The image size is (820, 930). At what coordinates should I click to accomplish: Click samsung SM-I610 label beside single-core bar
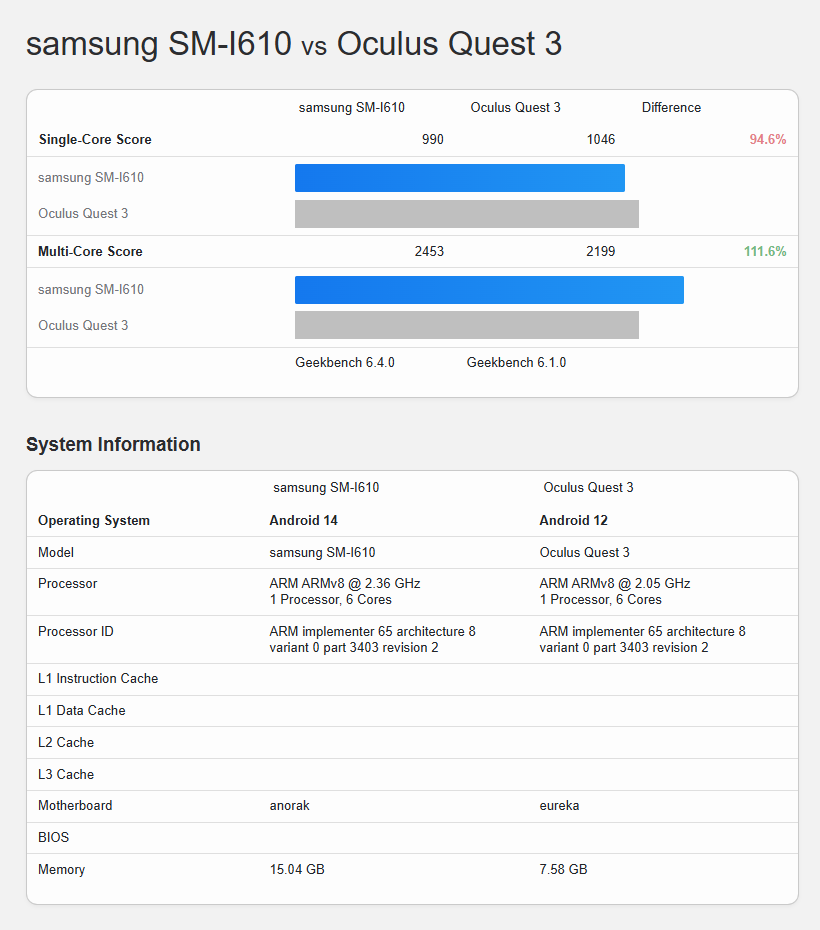(x=91, y=177)
